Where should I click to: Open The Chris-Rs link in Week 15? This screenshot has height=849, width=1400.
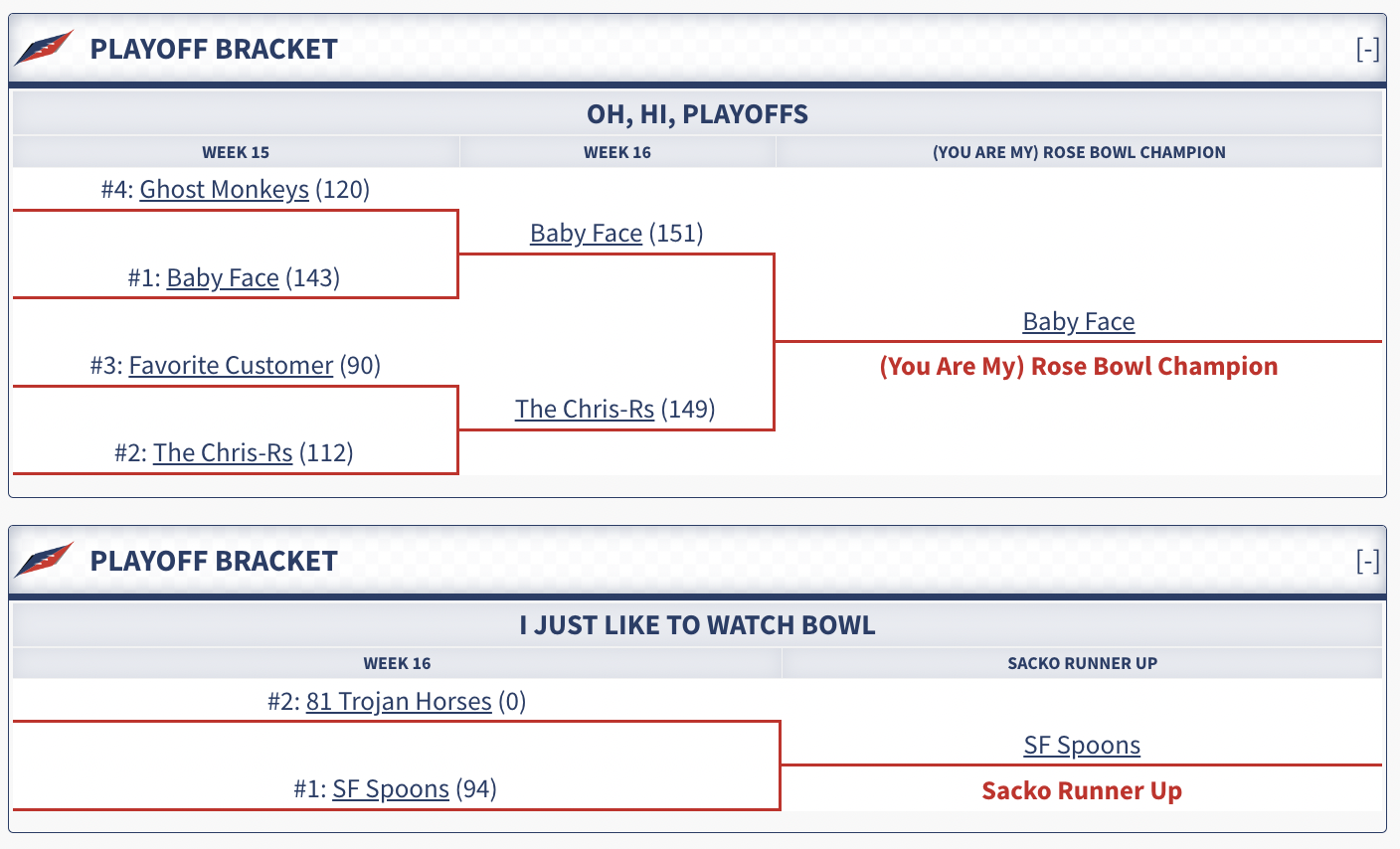tap(223, 452)
